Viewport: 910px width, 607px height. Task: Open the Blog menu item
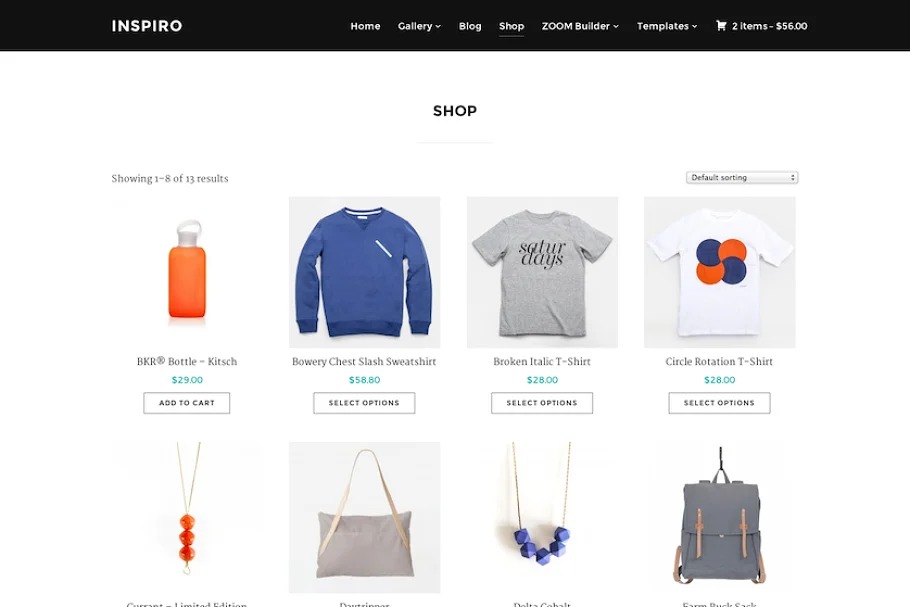(x=470, y=26)
